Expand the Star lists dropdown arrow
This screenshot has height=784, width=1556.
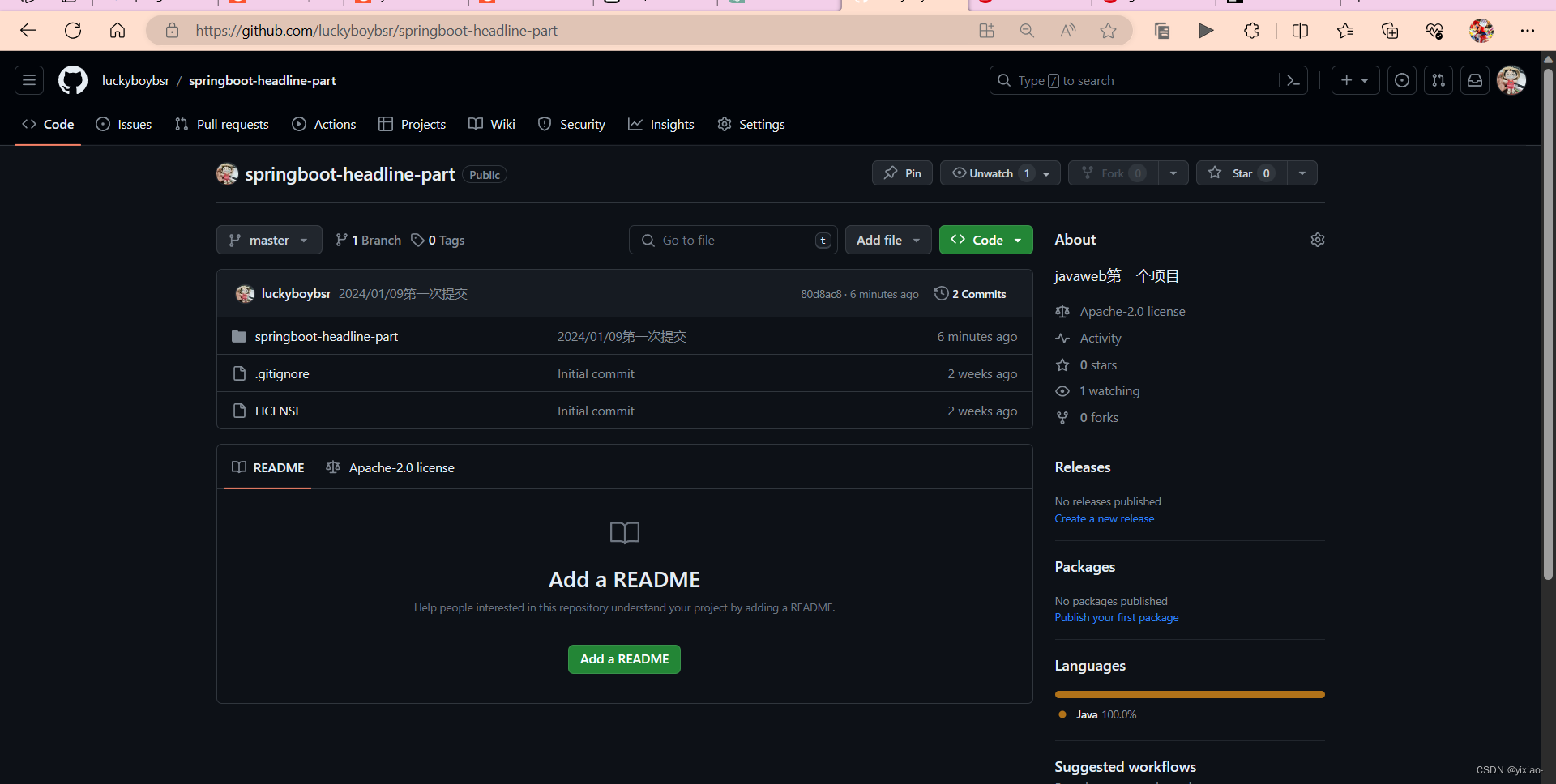click(x=1302, y=173)
